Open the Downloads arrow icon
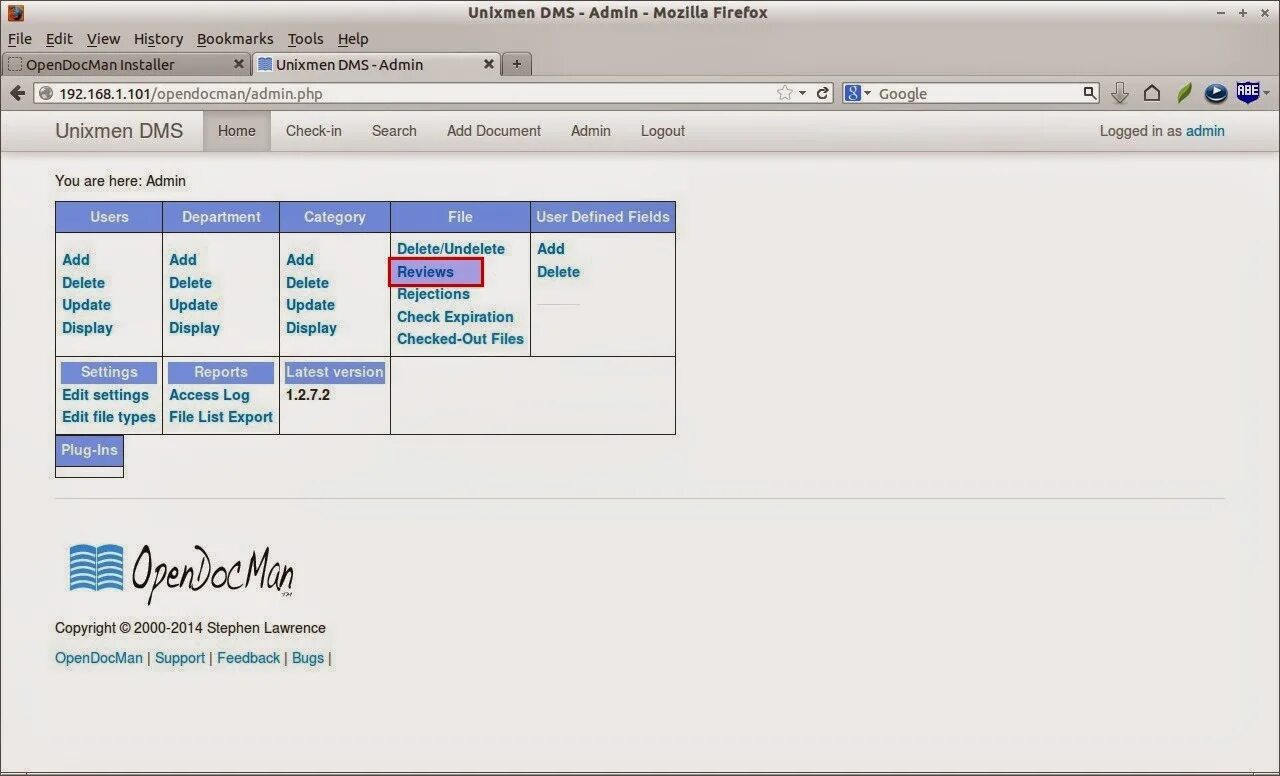The height and width of the screenshot is (776, 1280). click(1120, 93)
